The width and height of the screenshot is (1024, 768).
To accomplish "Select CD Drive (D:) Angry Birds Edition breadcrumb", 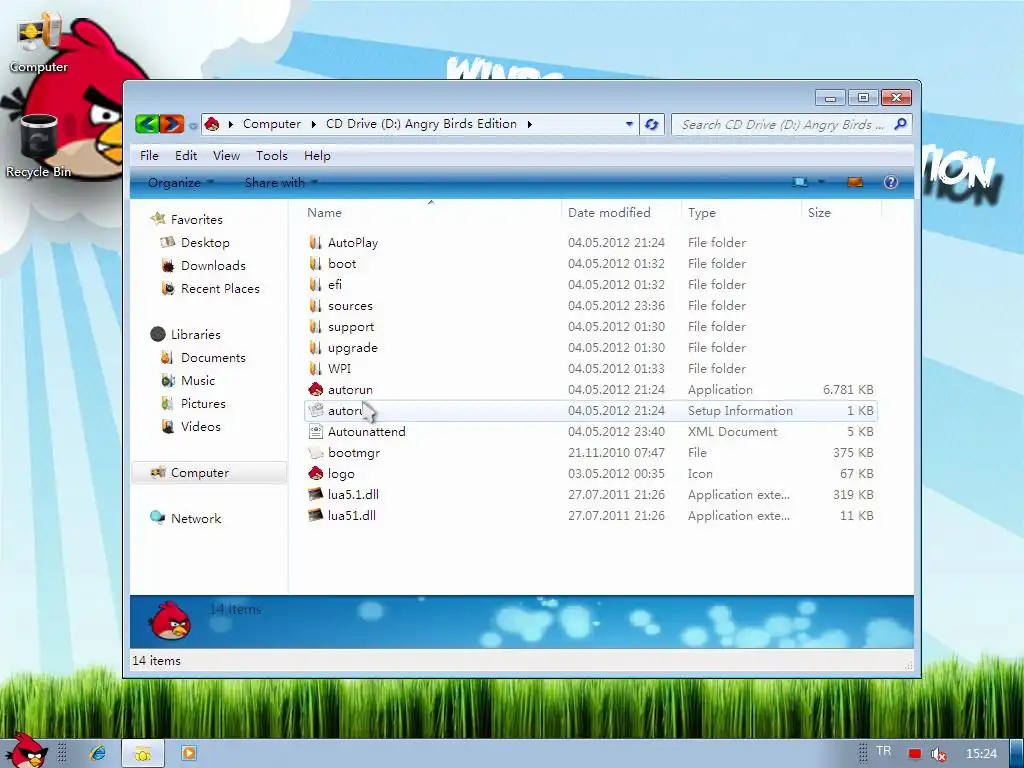I will coord(421,124).
